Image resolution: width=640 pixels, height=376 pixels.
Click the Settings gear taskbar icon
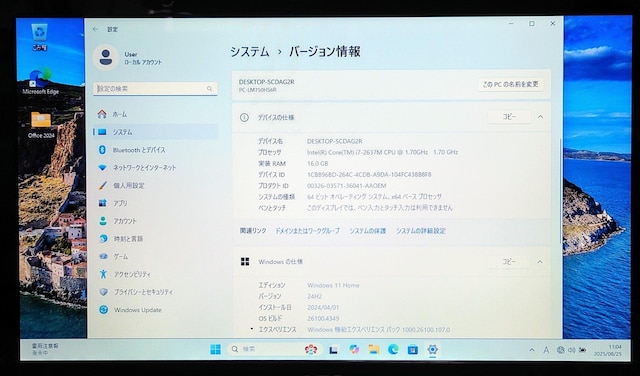pos(432,349)
